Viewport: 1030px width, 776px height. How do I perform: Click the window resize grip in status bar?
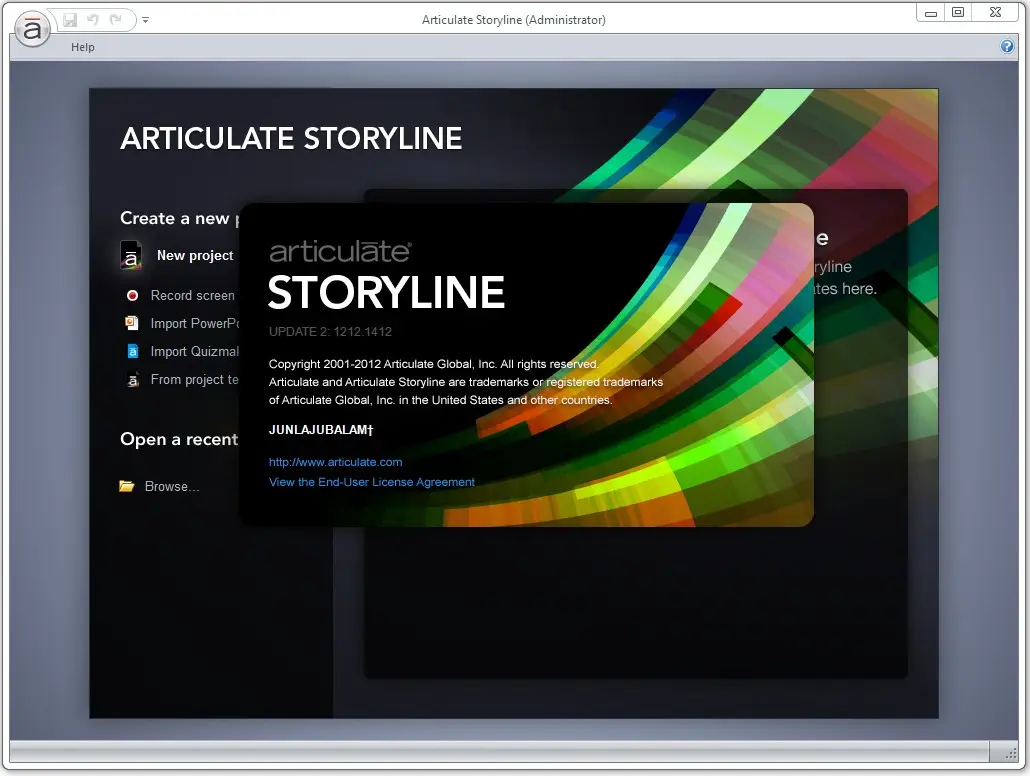(x=1011, y=756)
